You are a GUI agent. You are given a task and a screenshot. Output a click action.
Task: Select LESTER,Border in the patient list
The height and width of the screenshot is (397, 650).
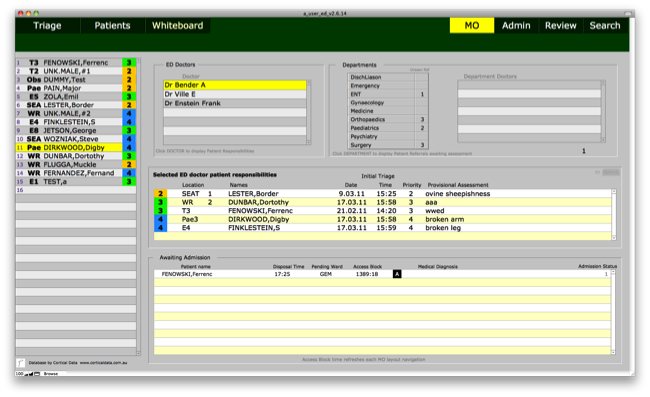76,105
